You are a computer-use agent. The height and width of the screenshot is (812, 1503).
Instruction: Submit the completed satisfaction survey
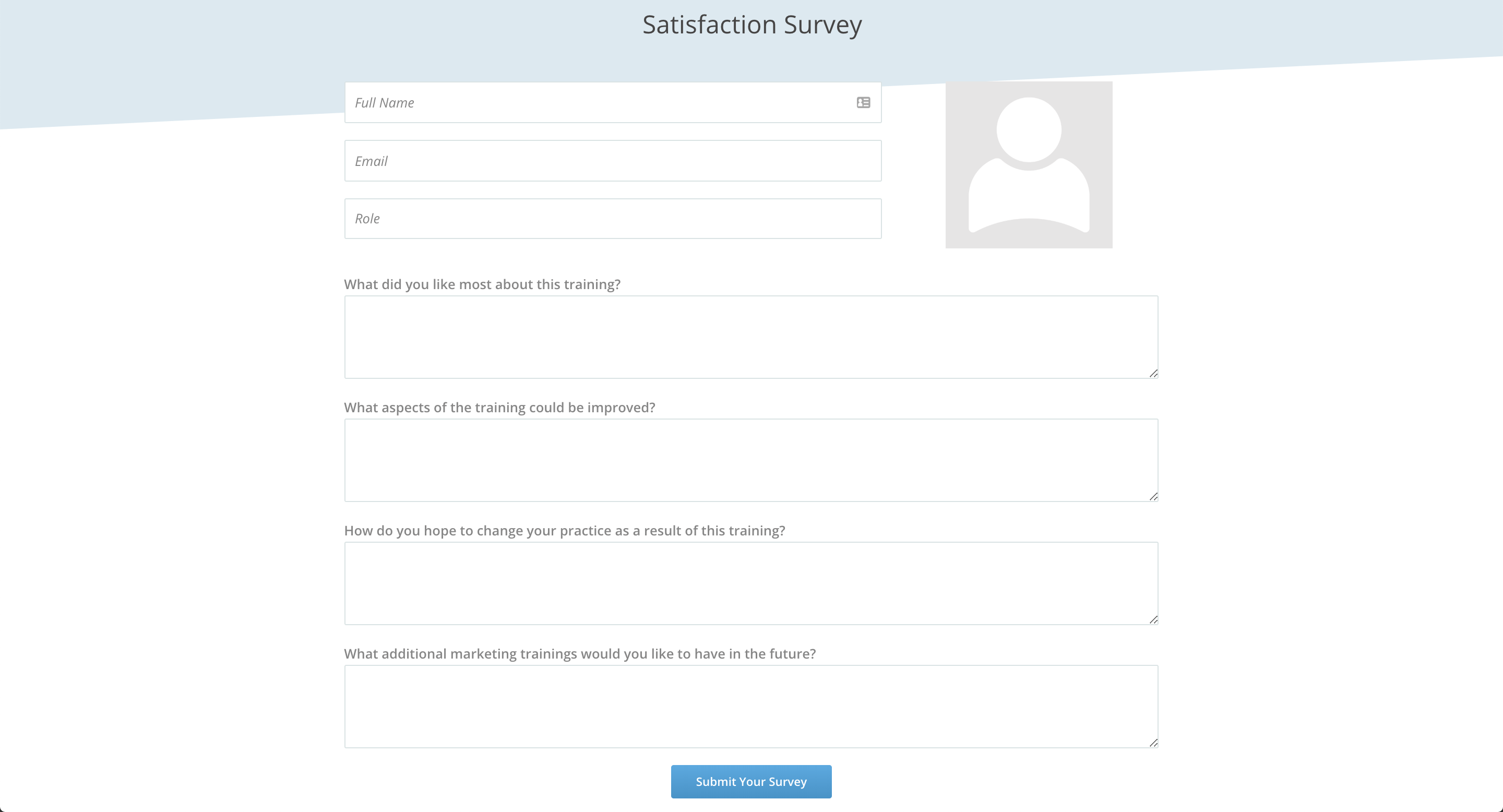[751, 781]
